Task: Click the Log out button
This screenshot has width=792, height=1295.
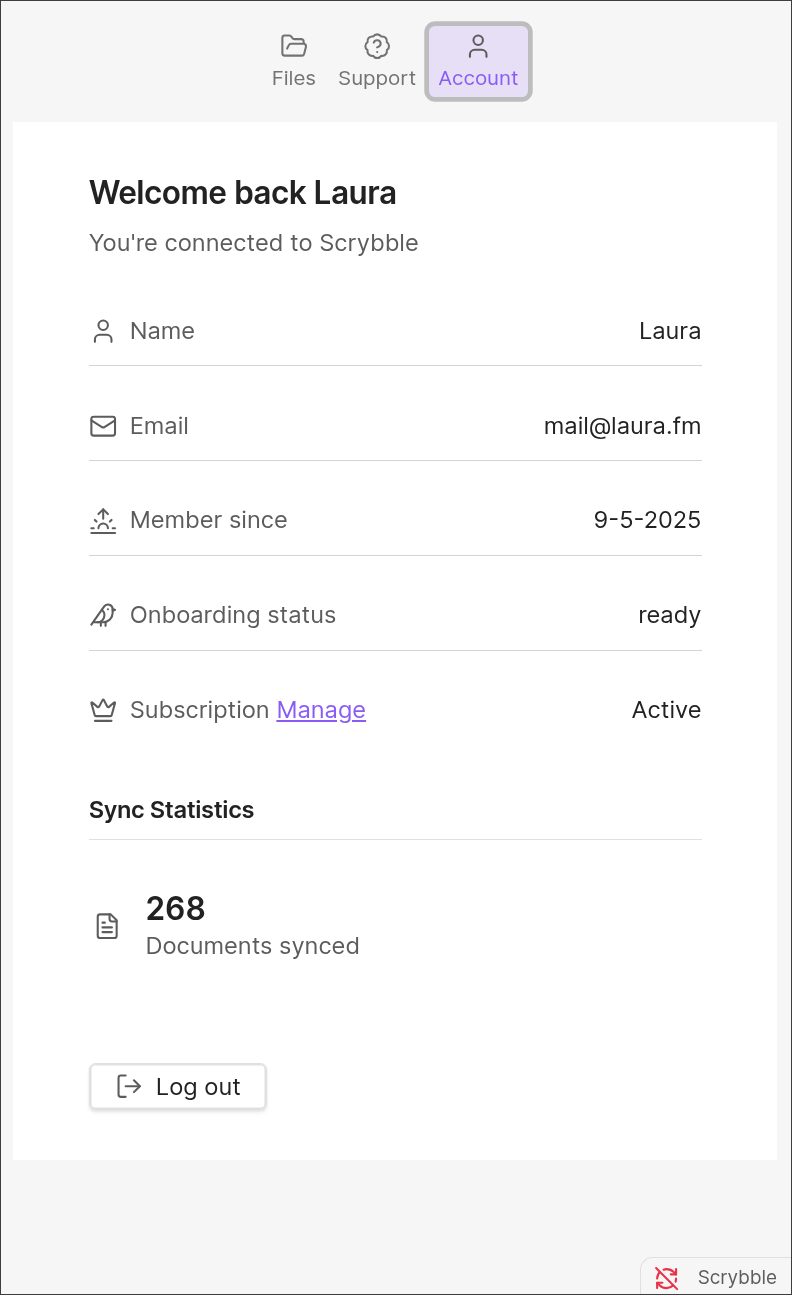Action: (x=178, y=1087)
